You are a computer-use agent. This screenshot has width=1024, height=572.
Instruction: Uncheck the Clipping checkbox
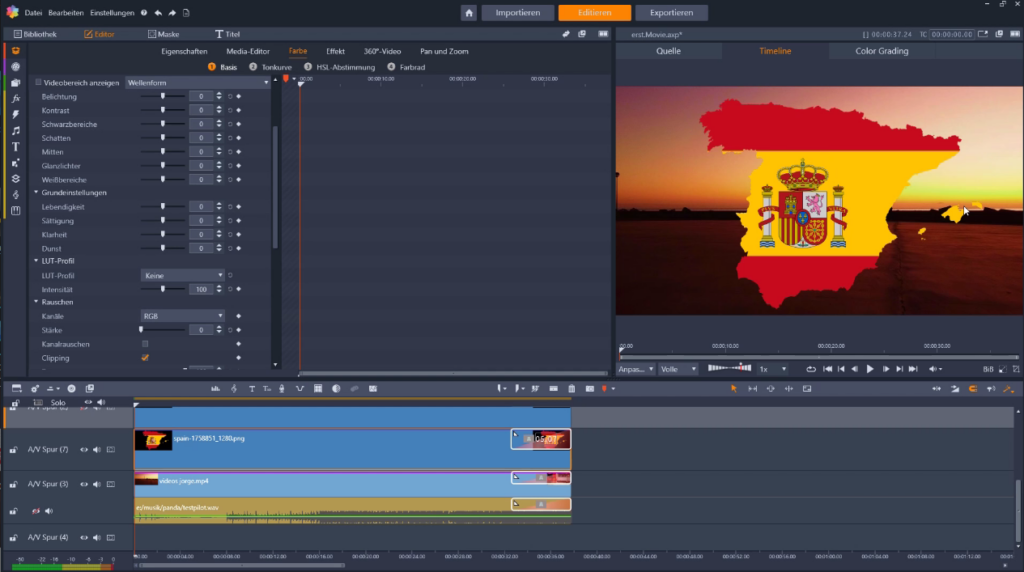pyautogui.click(x=145, y=358)
